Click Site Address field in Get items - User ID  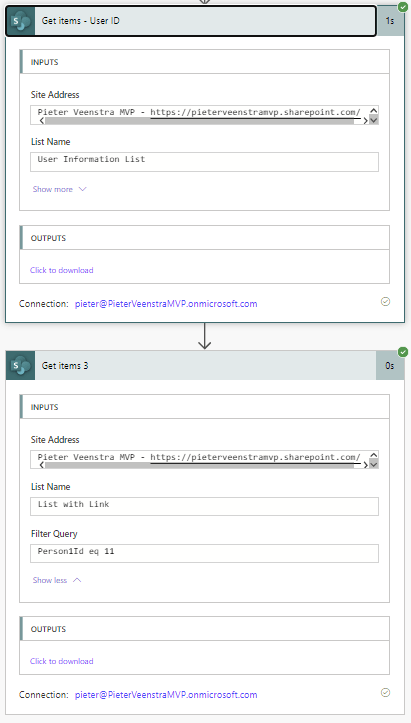(x=204, y=115)
